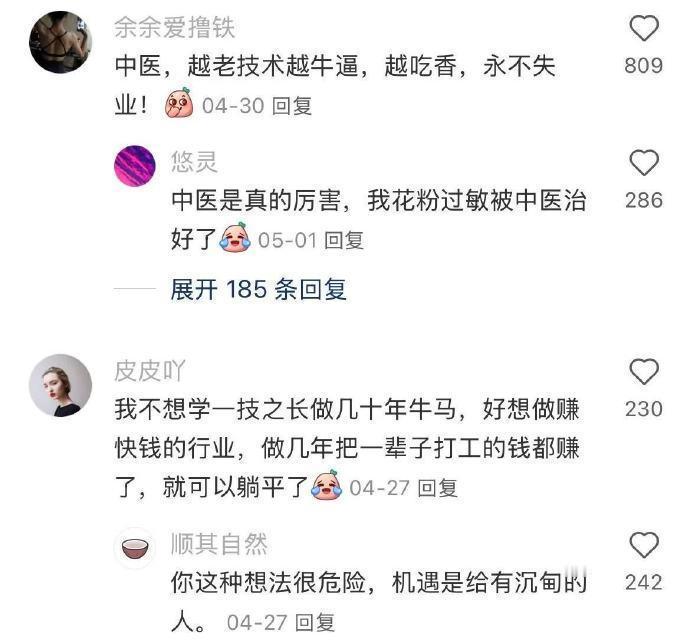Tap the crying-laugh emoji after 躺平了
Viewport: 690px width, 643px height.
327,485
